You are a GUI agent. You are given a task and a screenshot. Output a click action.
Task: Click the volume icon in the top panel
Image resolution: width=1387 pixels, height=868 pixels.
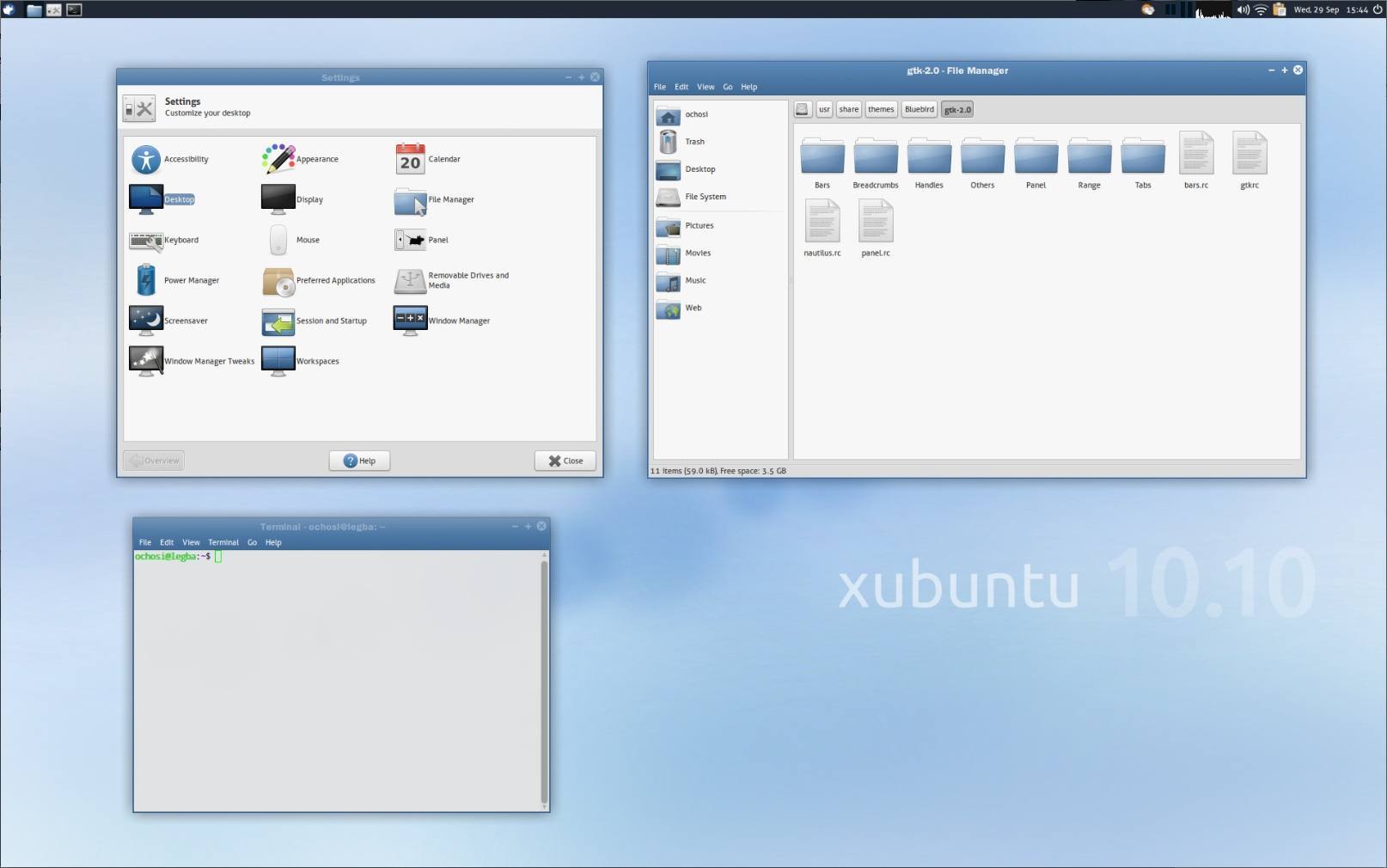[x=1243, y=9]
